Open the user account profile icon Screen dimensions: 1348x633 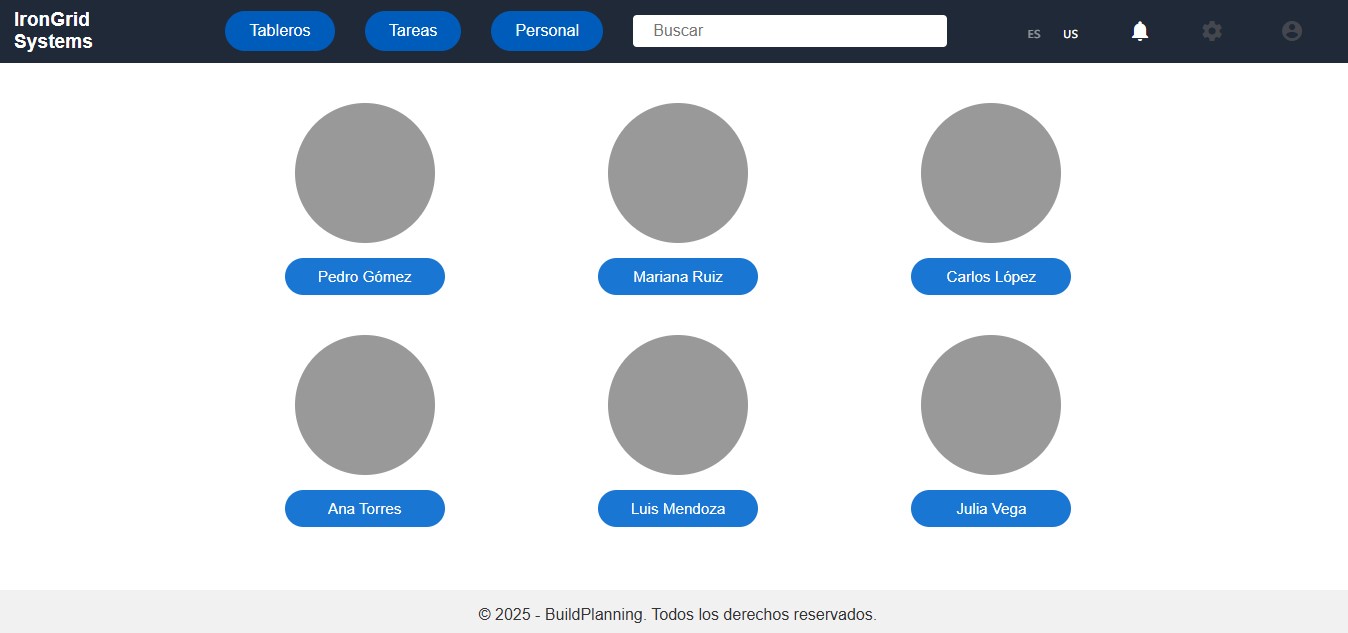click(x=1292, y=31)
